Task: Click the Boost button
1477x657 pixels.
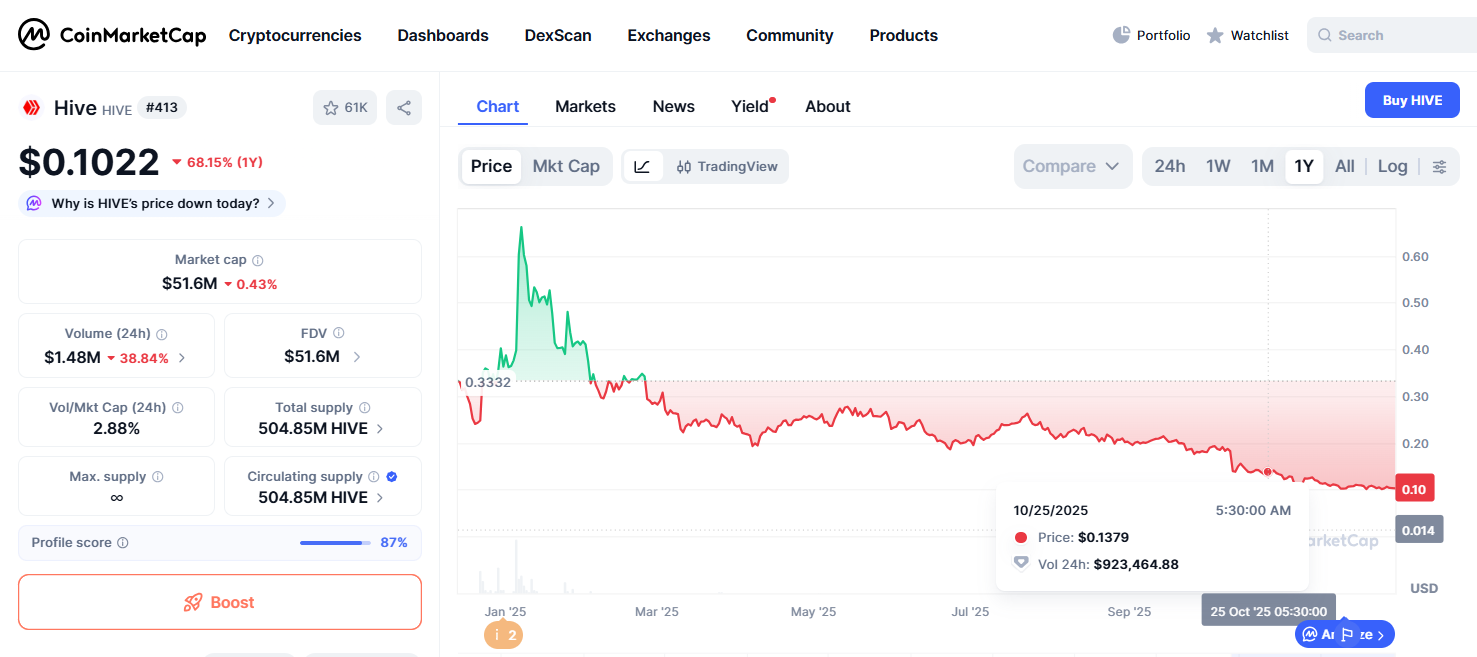Action: click(219, 602)
